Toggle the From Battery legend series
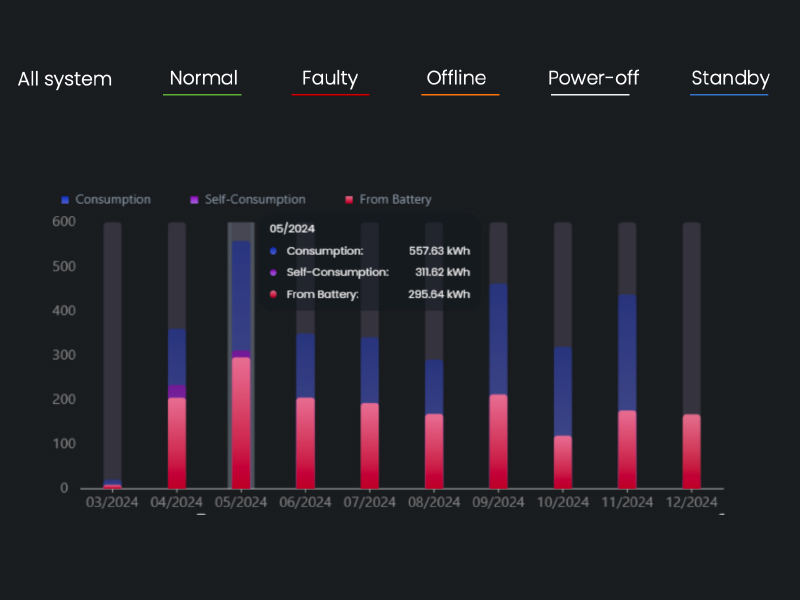Viewport: 800px width, 600px height. tap(395, 200)
